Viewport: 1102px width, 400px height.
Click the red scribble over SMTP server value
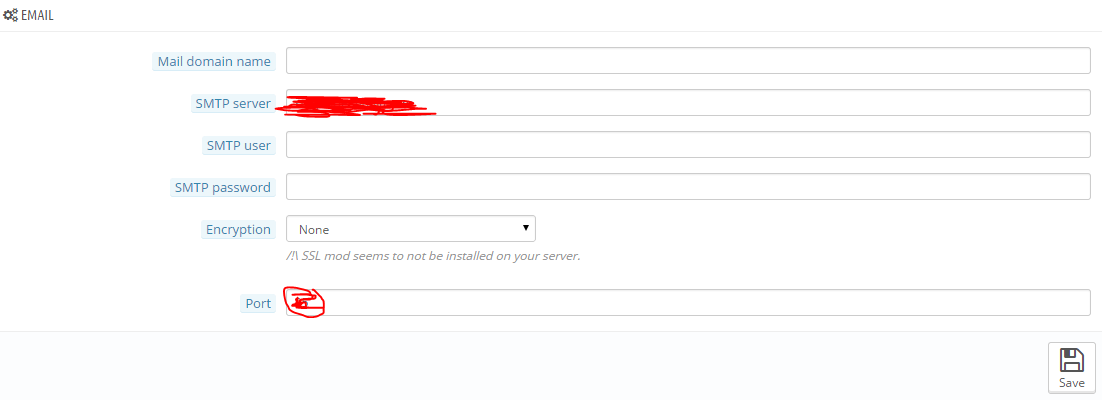pyautogui.click(x=355, y=106)
